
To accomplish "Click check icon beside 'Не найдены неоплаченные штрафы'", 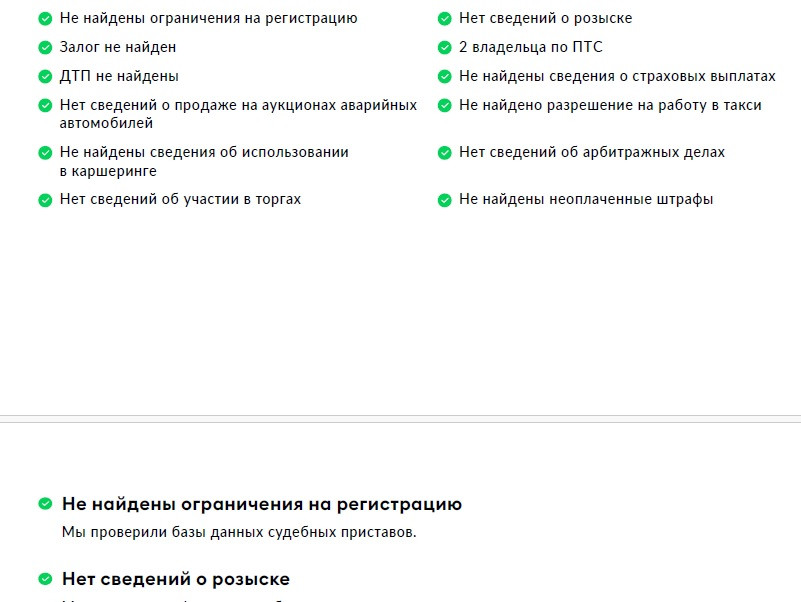I will [x=445, y=200].
